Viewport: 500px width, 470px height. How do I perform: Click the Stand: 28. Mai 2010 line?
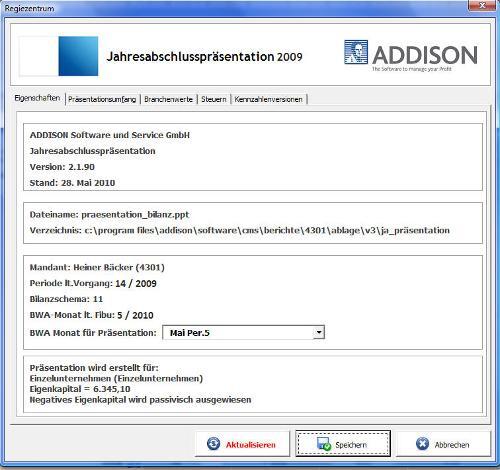pos(72,183)
